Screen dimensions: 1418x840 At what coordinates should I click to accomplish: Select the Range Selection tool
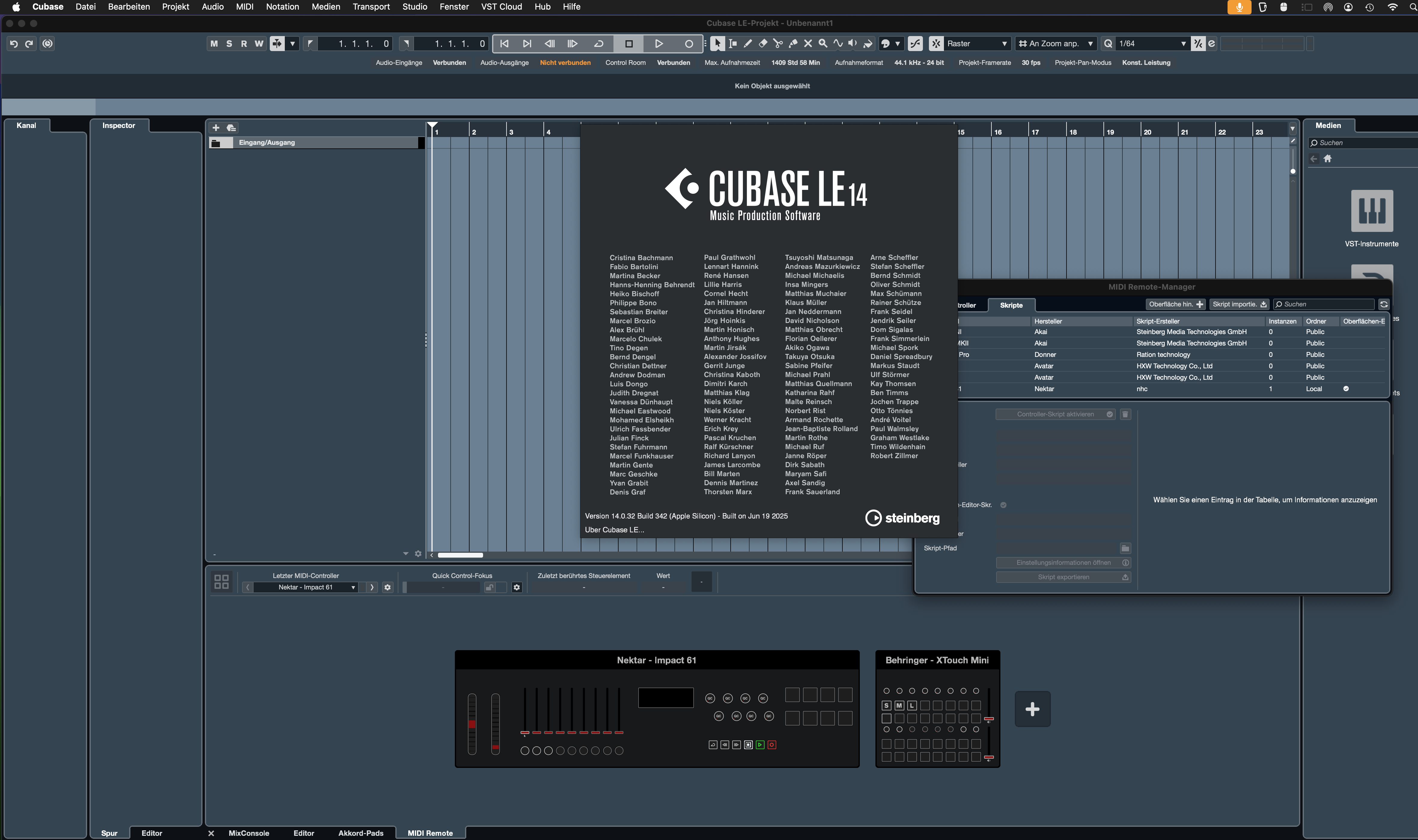733,44
